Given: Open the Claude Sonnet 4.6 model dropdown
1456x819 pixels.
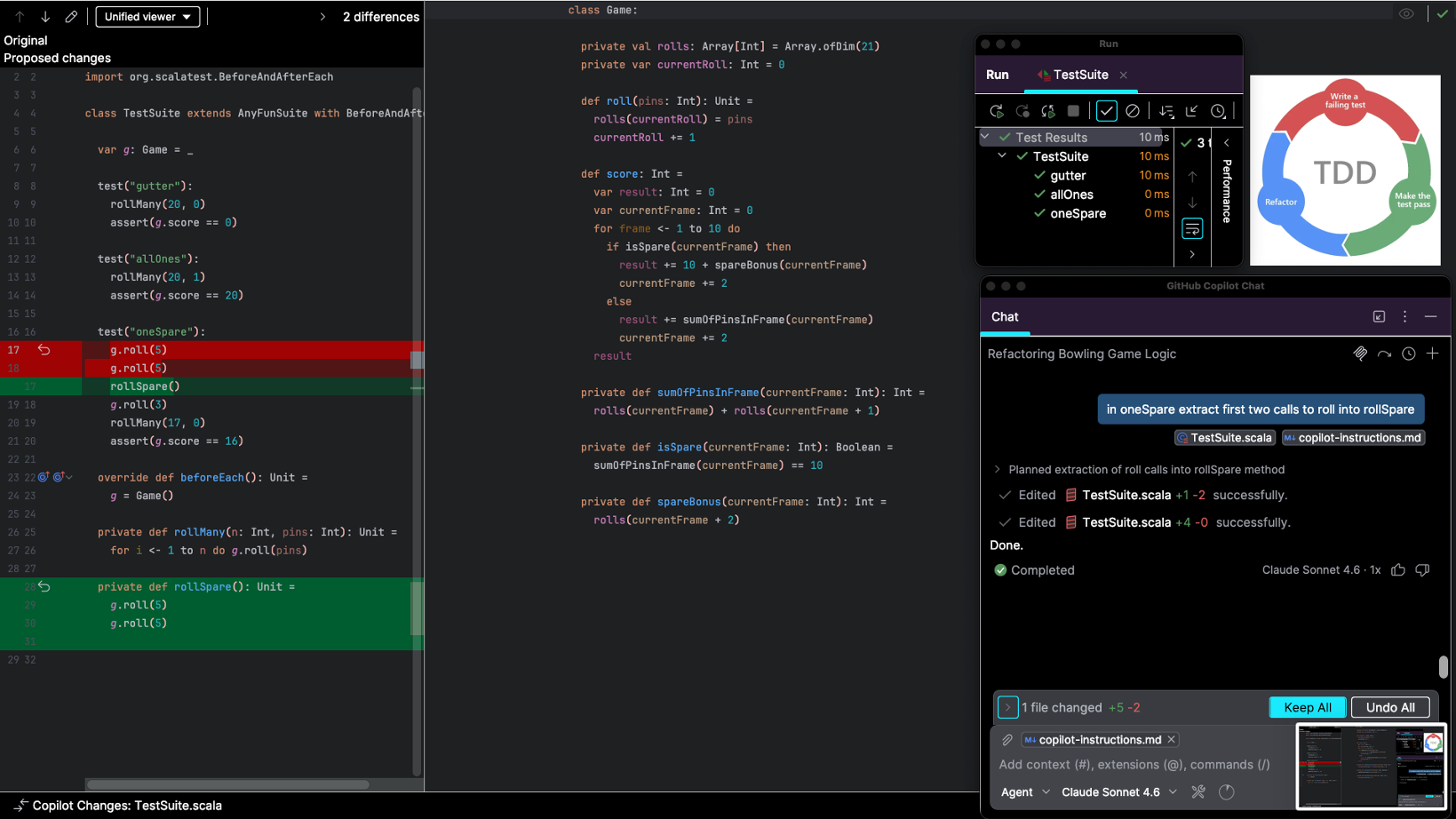Looking at the screenshot, I should (1118, 791).
